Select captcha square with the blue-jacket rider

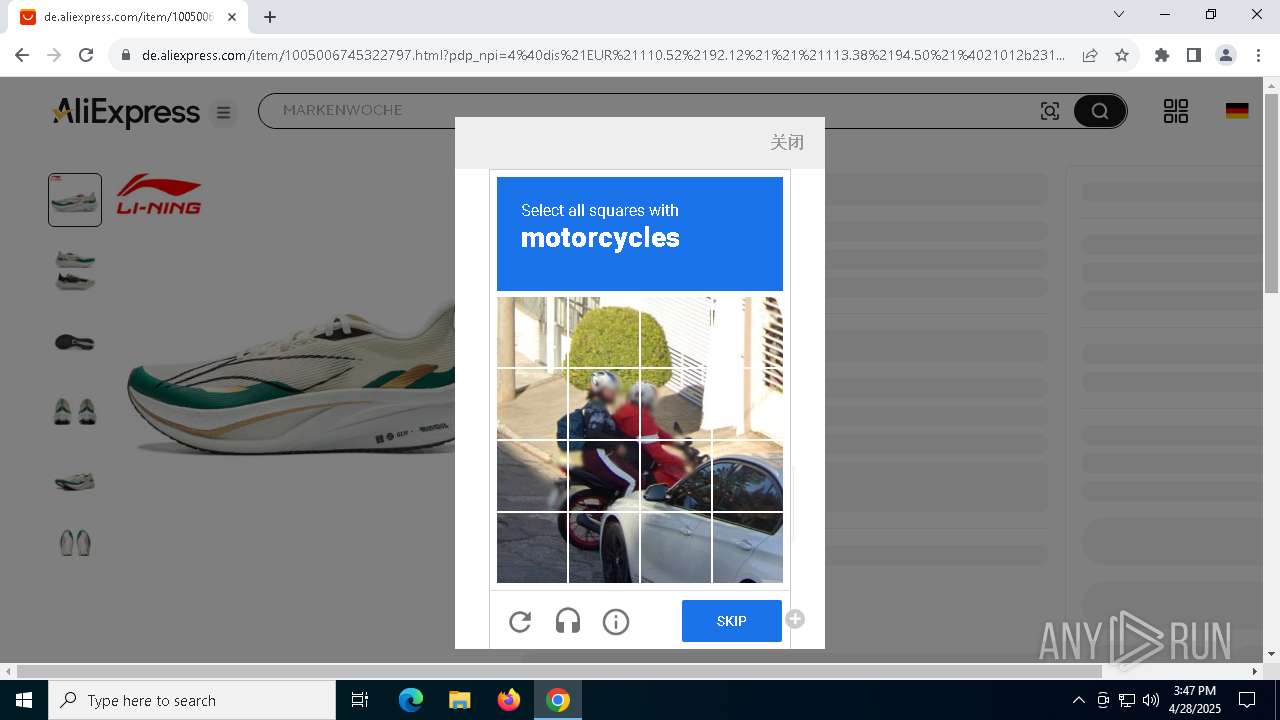[604, 404]
